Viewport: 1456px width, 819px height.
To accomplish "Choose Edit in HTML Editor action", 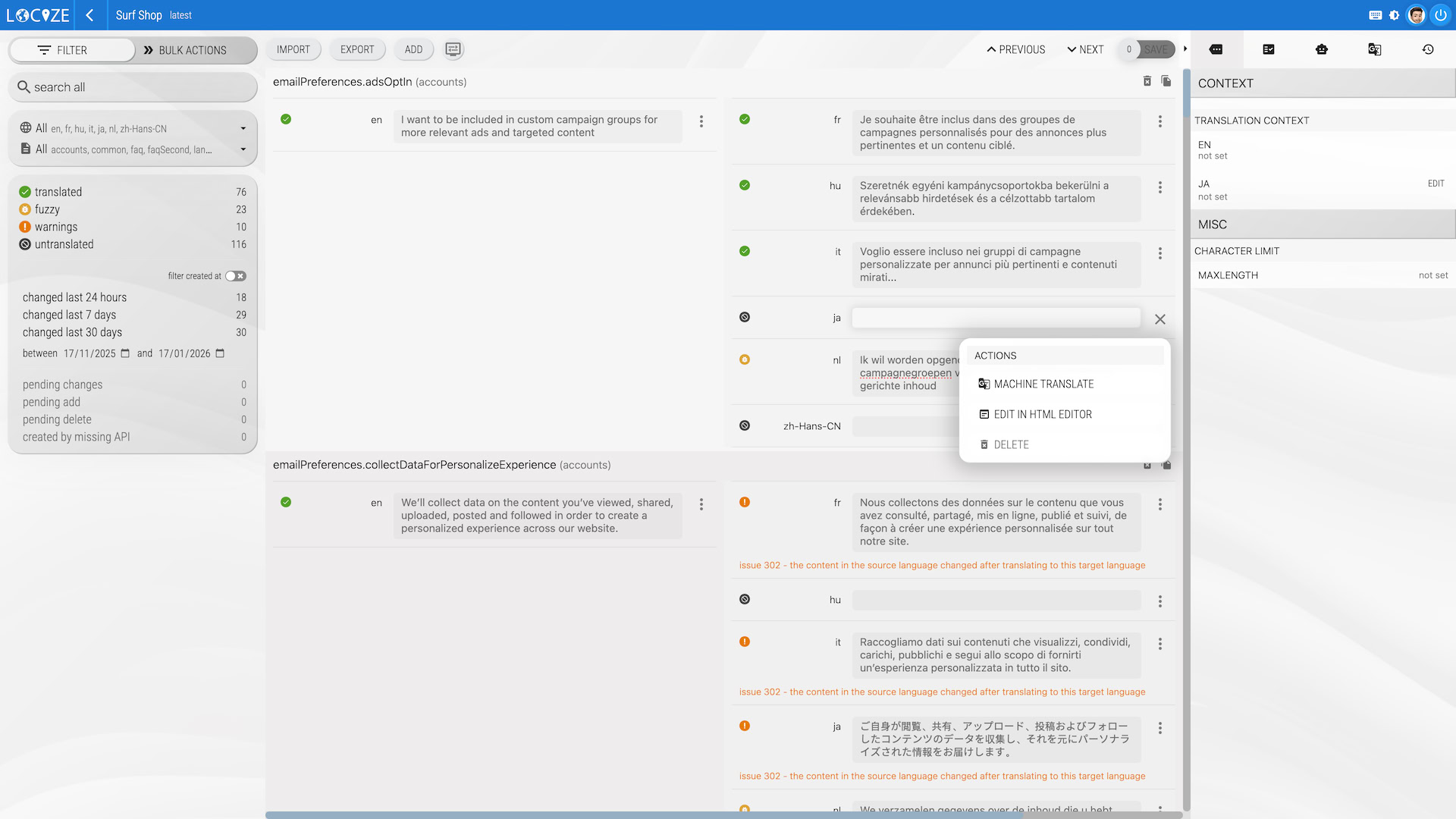I will [x=1043, y=415].
